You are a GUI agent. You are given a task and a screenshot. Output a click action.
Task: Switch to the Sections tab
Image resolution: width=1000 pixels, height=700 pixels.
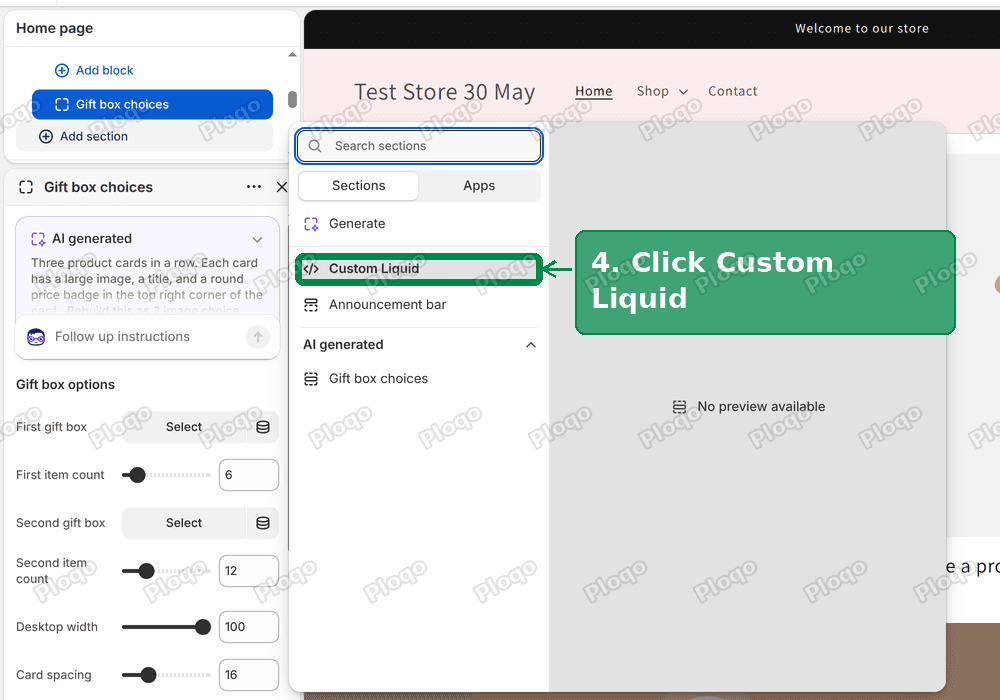358,186
